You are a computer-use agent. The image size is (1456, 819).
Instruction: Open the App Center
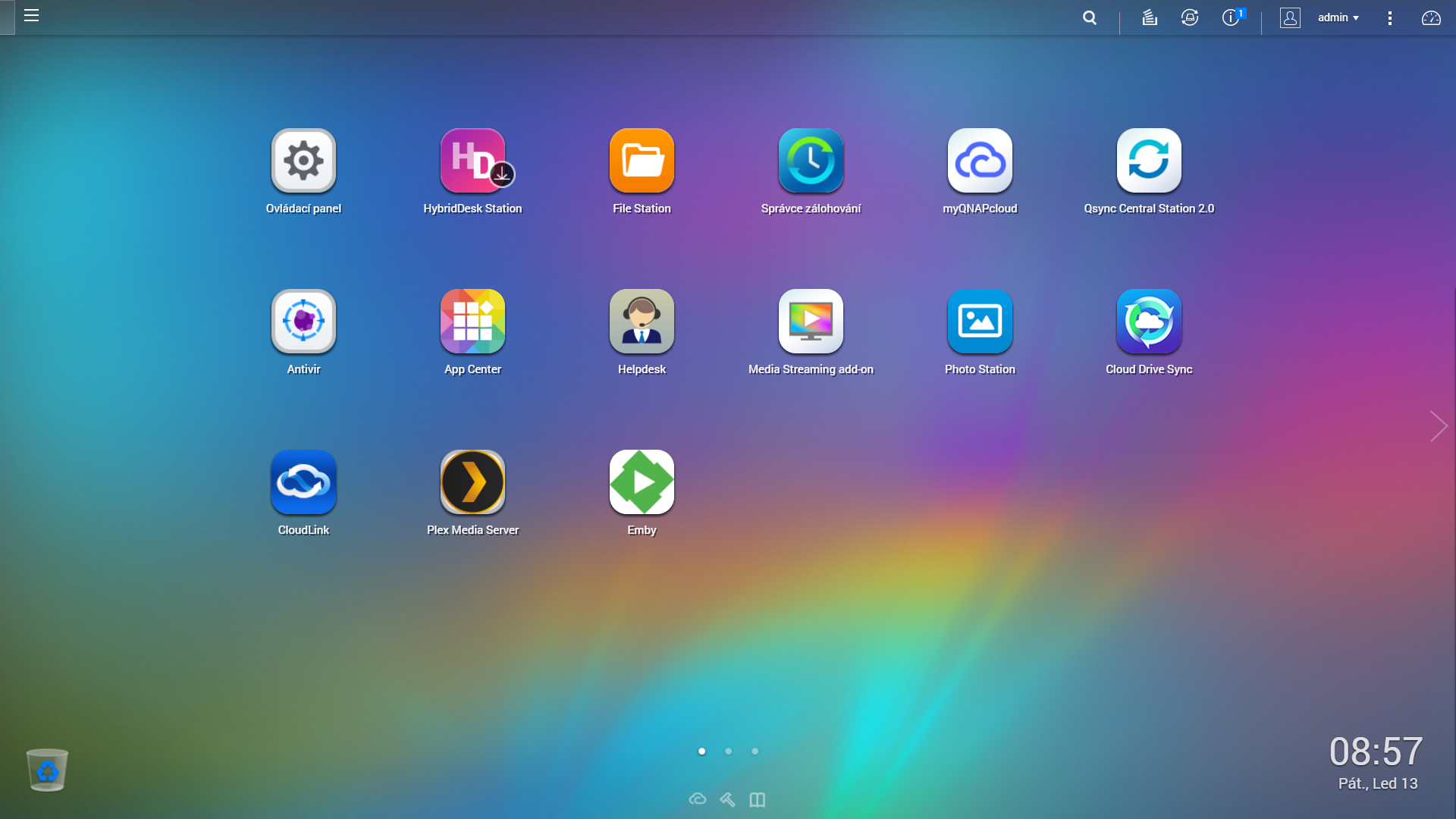pos(472,322)
